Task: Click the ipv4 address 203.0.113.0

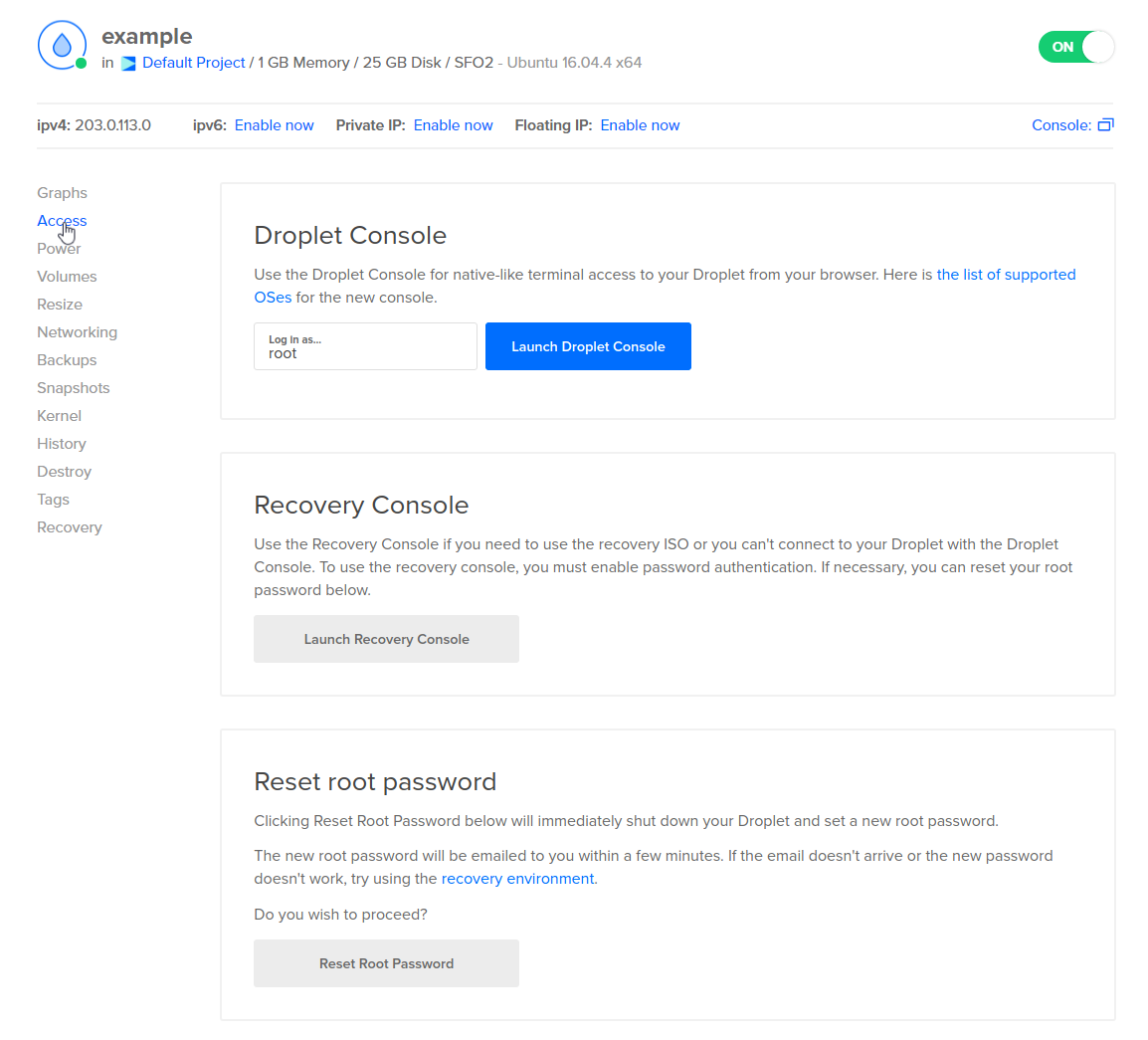Action: coord(112,125)
